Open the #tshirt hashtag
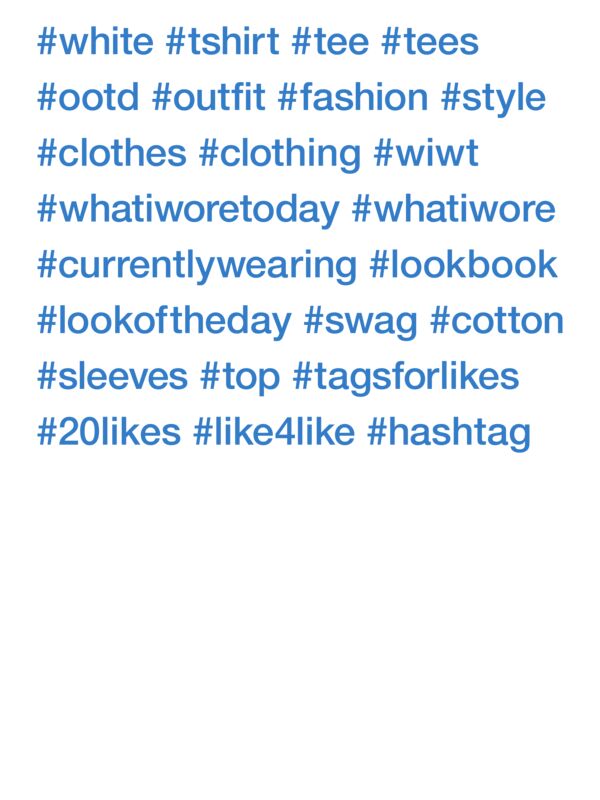Screen dimensions: 600x800 222,43
